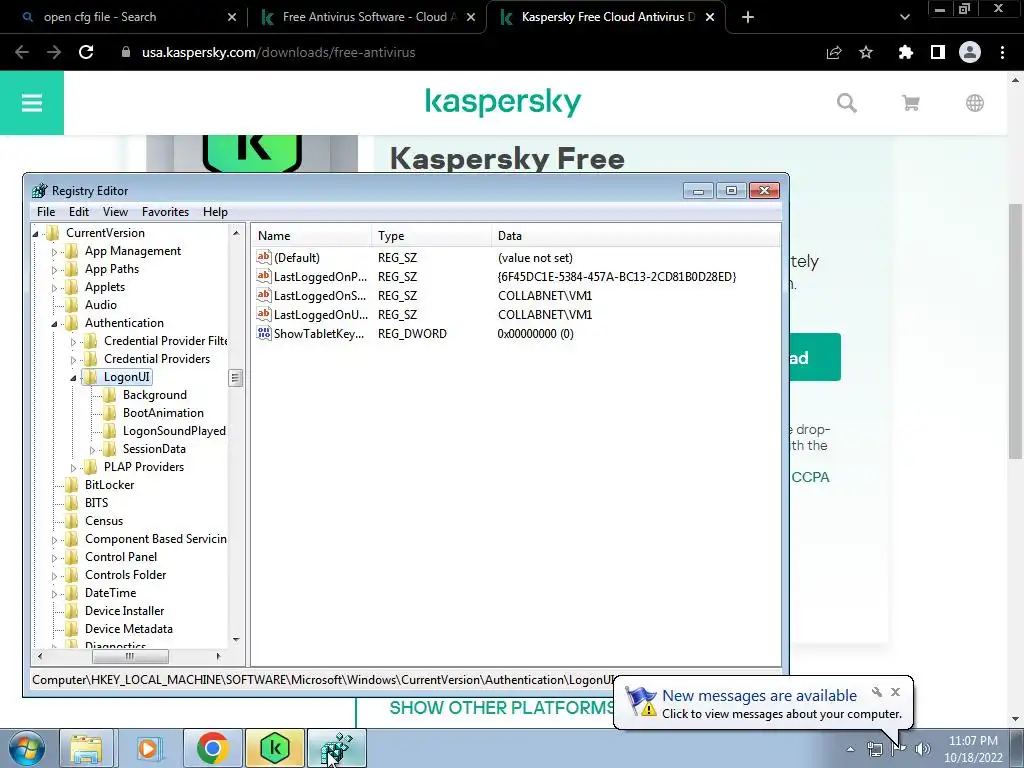
Task: Collapse the LogonUI key
Action: pyautogui.click(x=73, y=377)
